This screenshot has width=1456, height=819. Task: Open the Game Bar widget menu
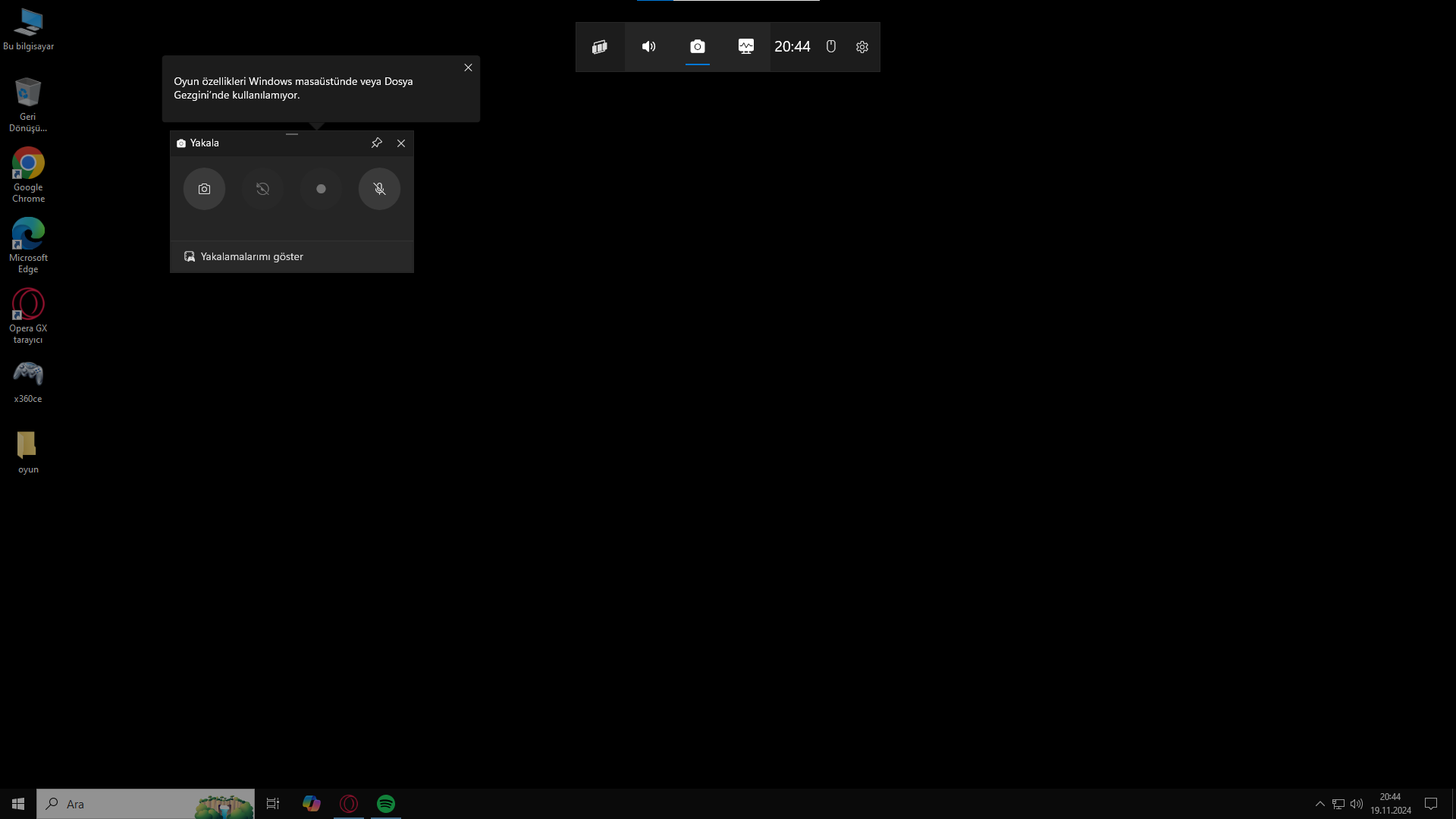click(x=600, y=47)
